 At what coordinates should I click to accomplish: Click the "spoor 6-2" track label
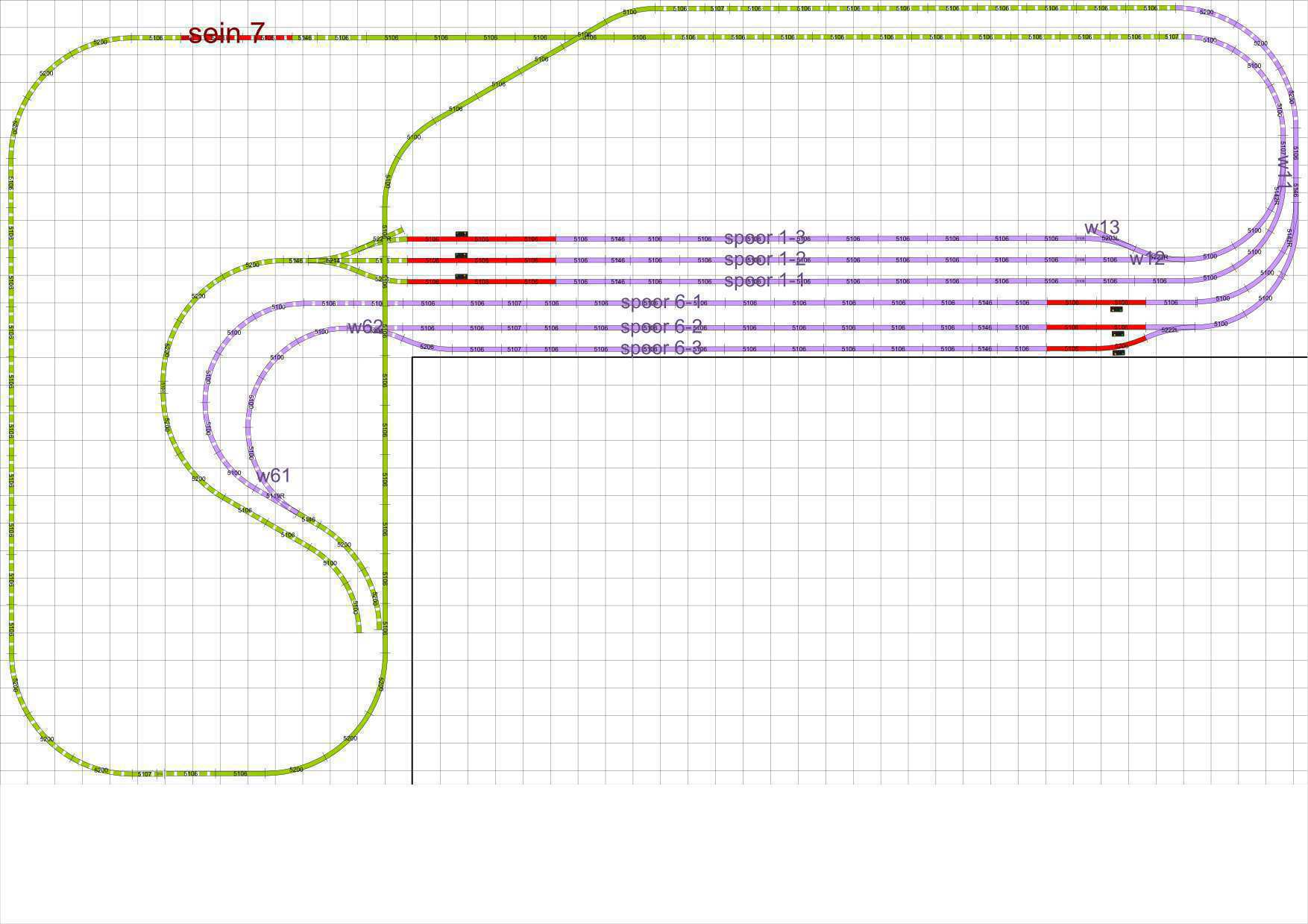[x=661, y=327]
